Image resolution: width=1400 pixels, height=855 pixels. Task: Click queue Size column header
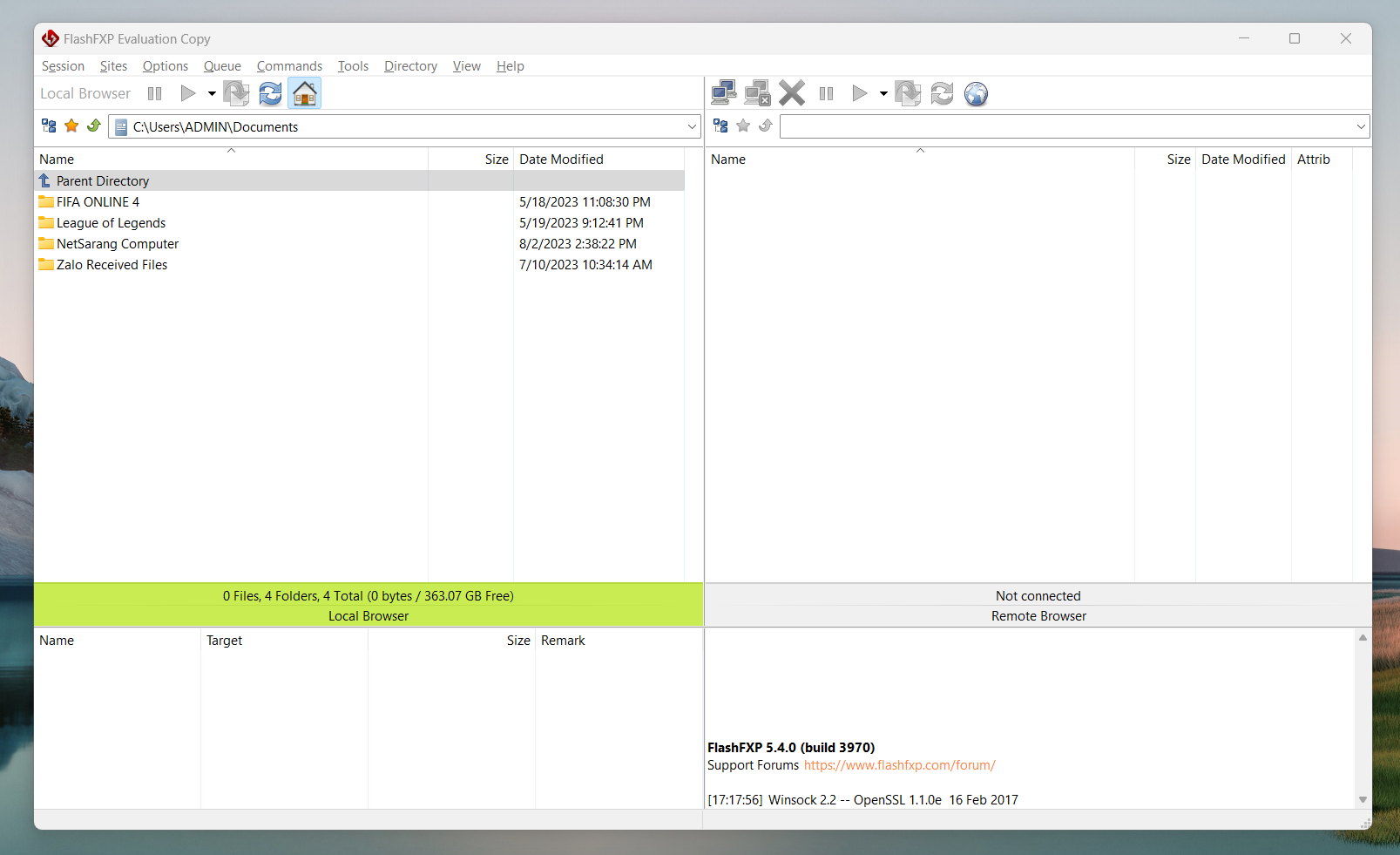[x=451, y=641]
